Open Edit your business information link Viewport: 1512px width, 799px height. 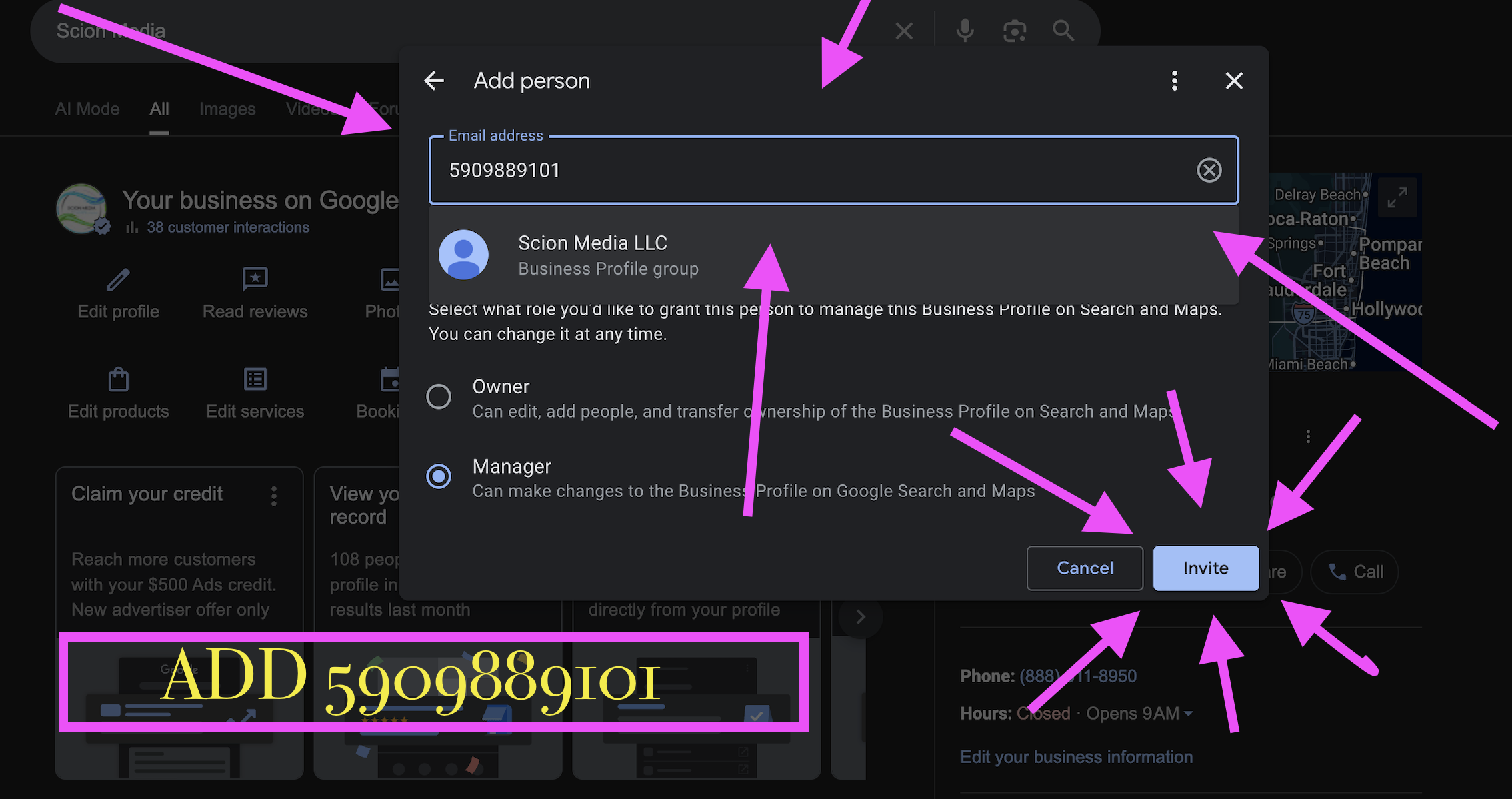tap(1076, 757)
